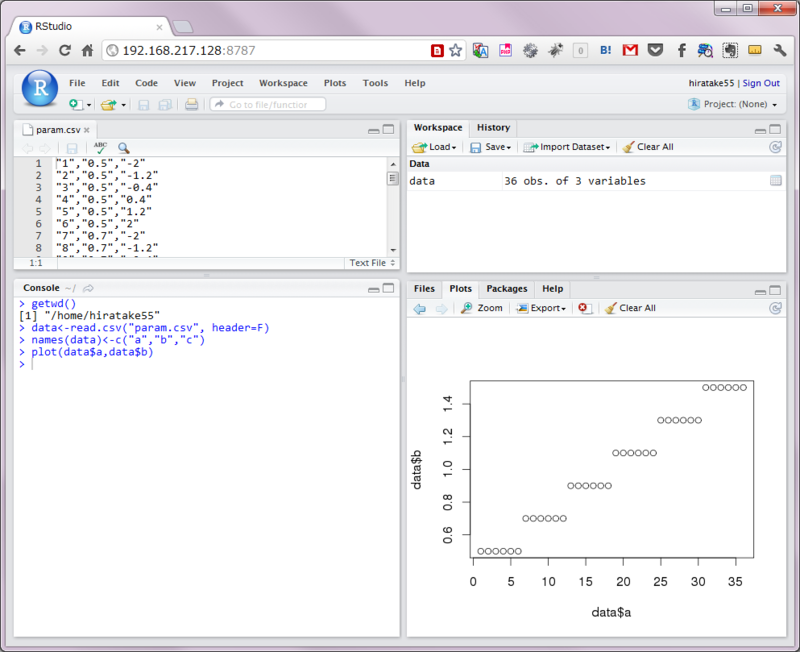Remove current plot with red X icon

[x=583, y=308]
